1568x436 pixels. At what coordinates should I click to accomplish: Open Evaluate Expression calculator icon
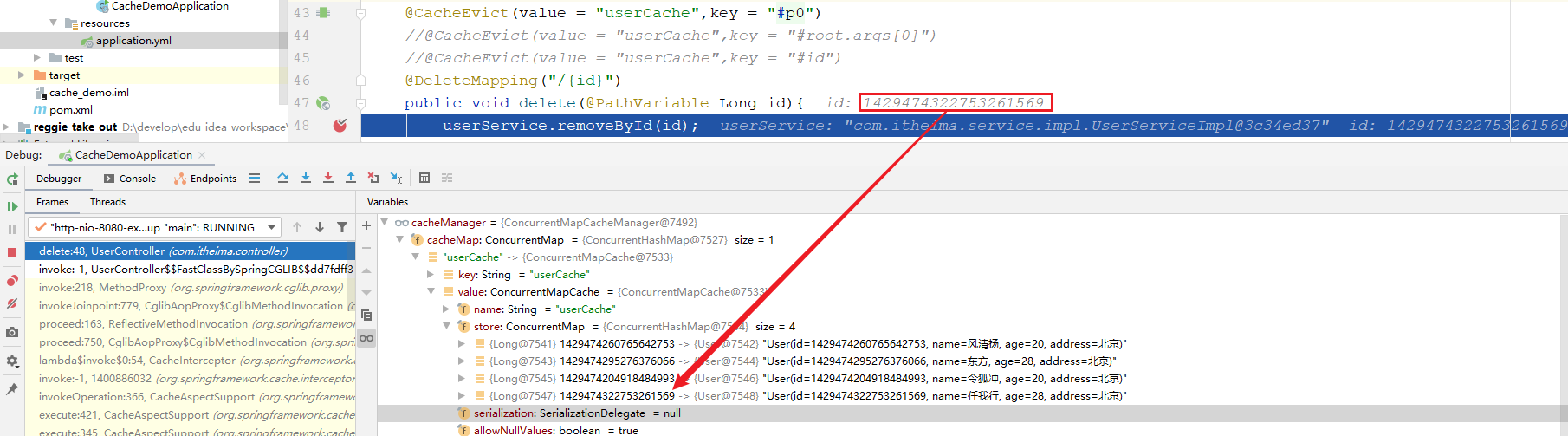[424, 178]
